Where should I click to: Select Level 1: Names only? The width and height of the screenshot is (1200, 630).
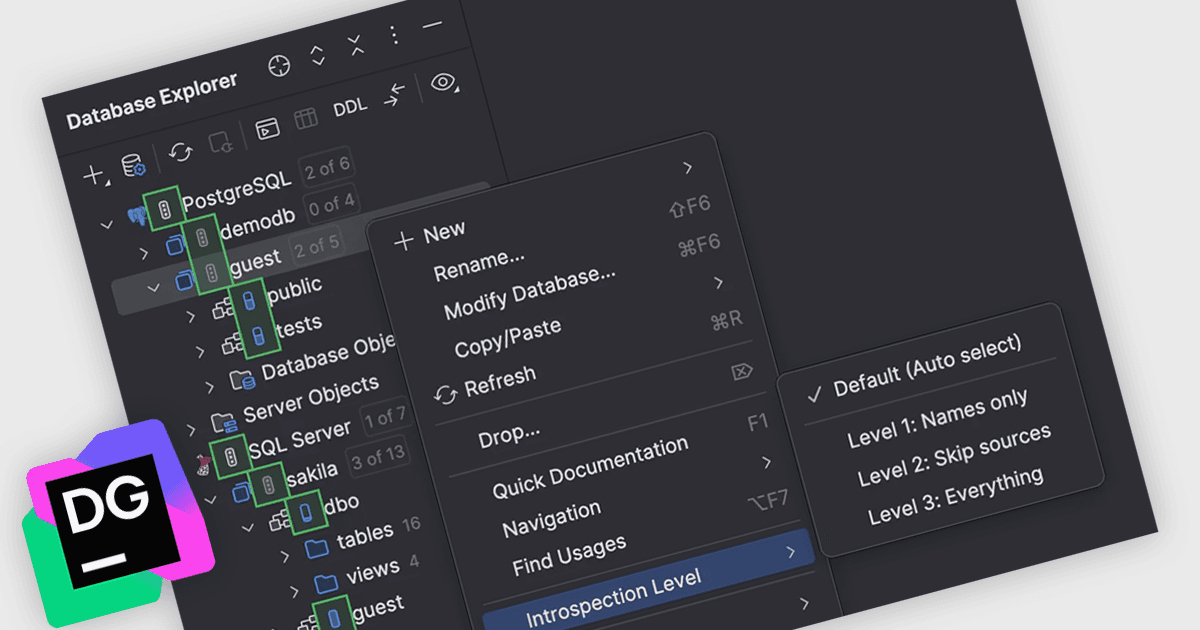tap(937, 418)
